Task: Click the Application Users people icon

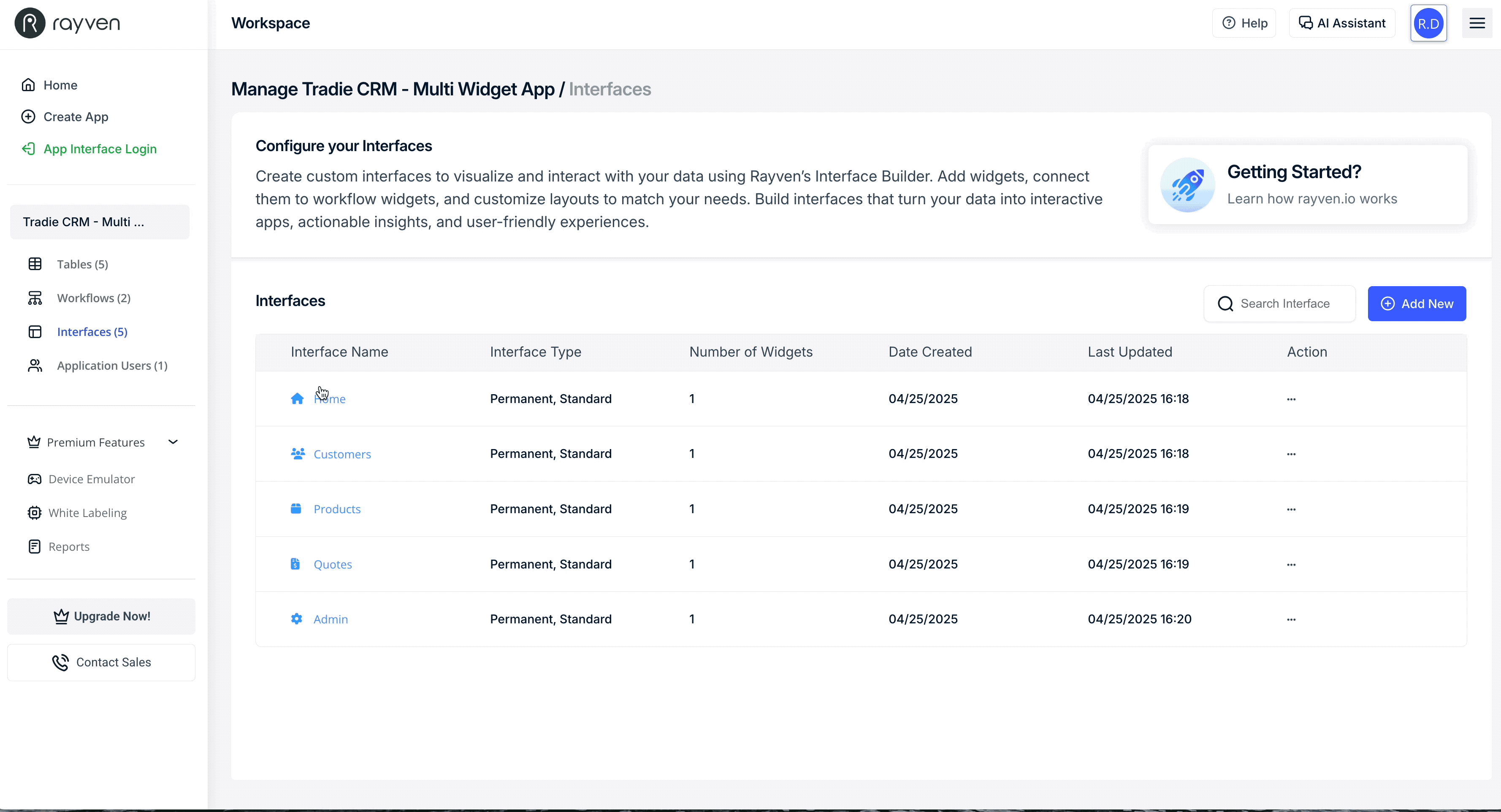Action: point(35,365)
